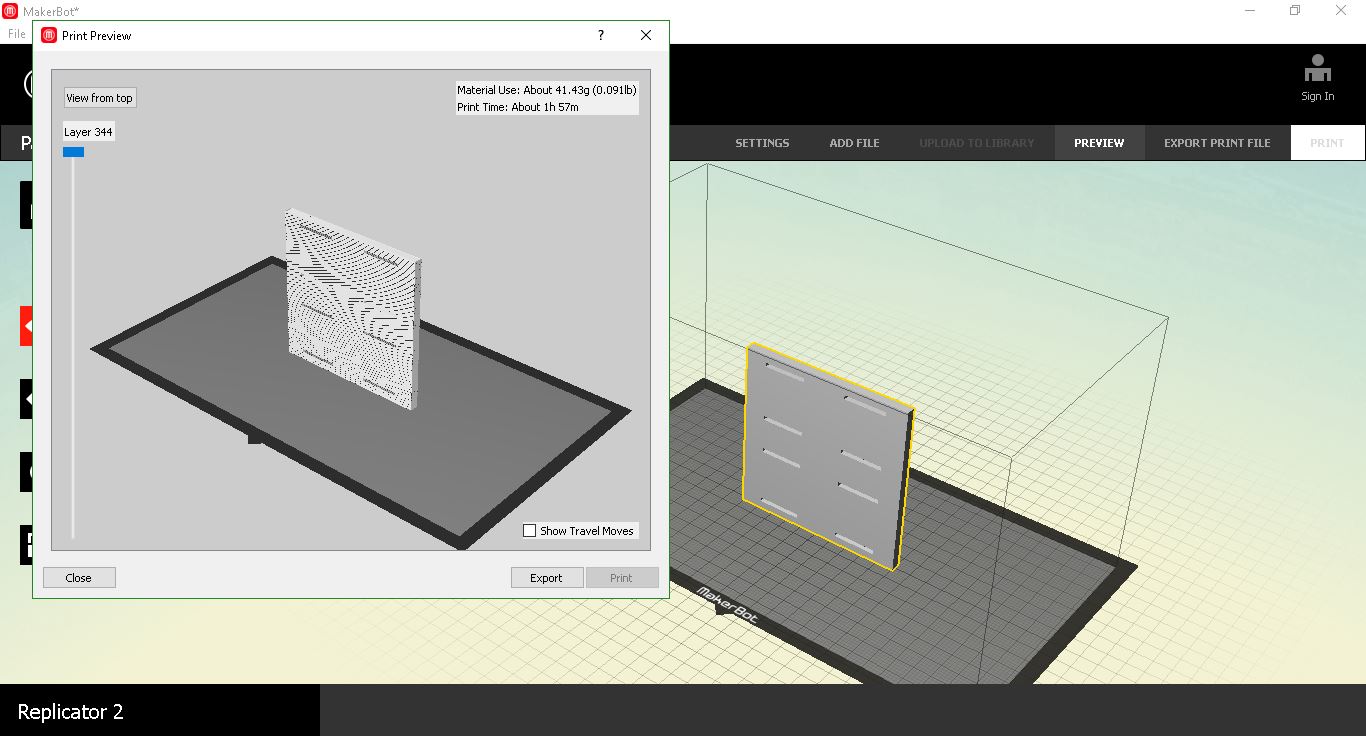
Task: Select the Preview tab
Action: click(1099, 143)
